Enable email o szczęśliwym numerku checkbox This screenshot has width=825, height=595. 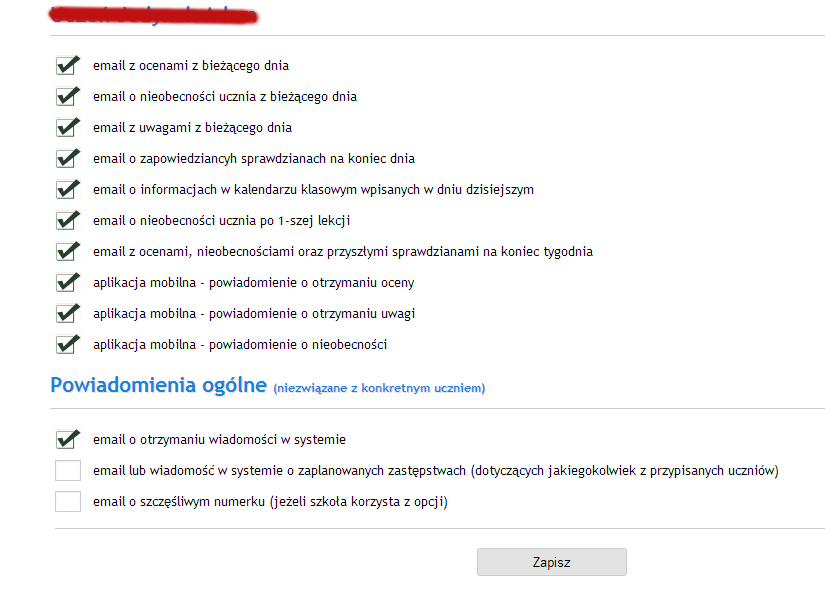(x=68, y=502)
